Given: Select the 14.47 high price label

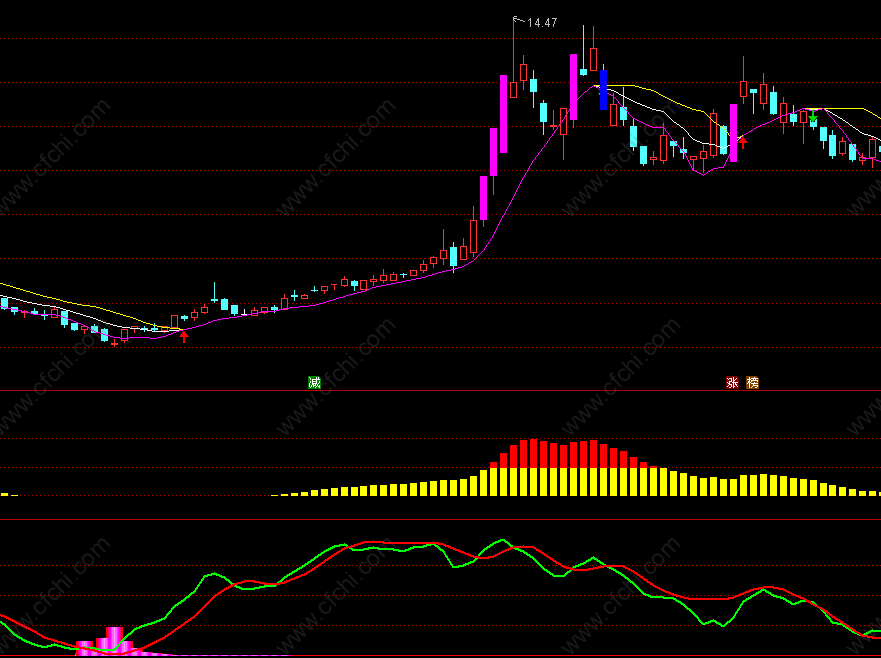Looking at the screenshot, I should [542, 23].
